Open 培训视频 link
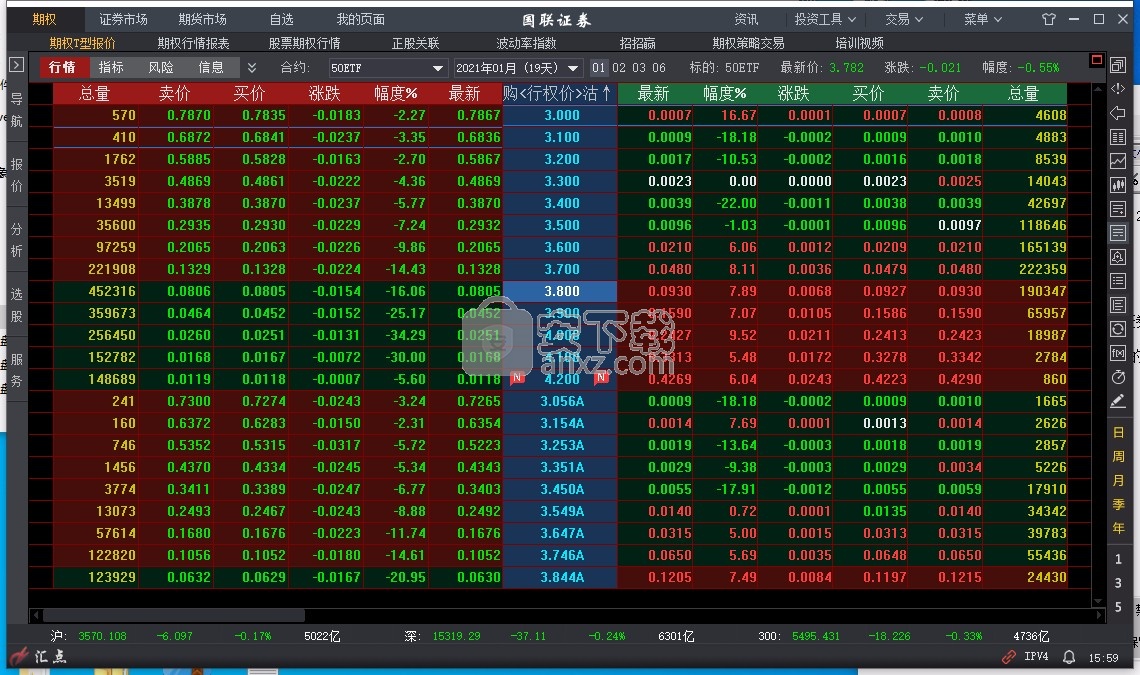 (859, 43)
